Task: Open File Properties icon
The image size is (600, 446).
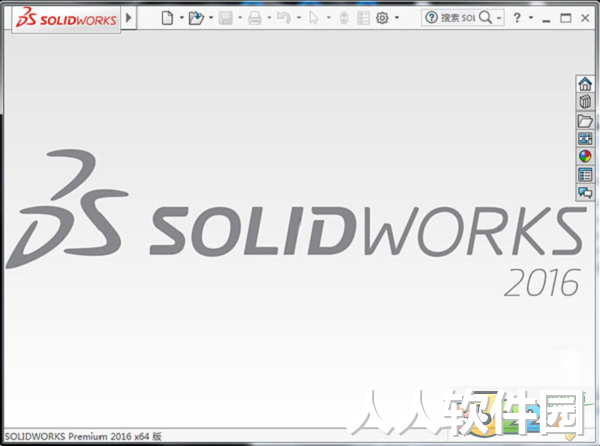Action: coord(363,18)
